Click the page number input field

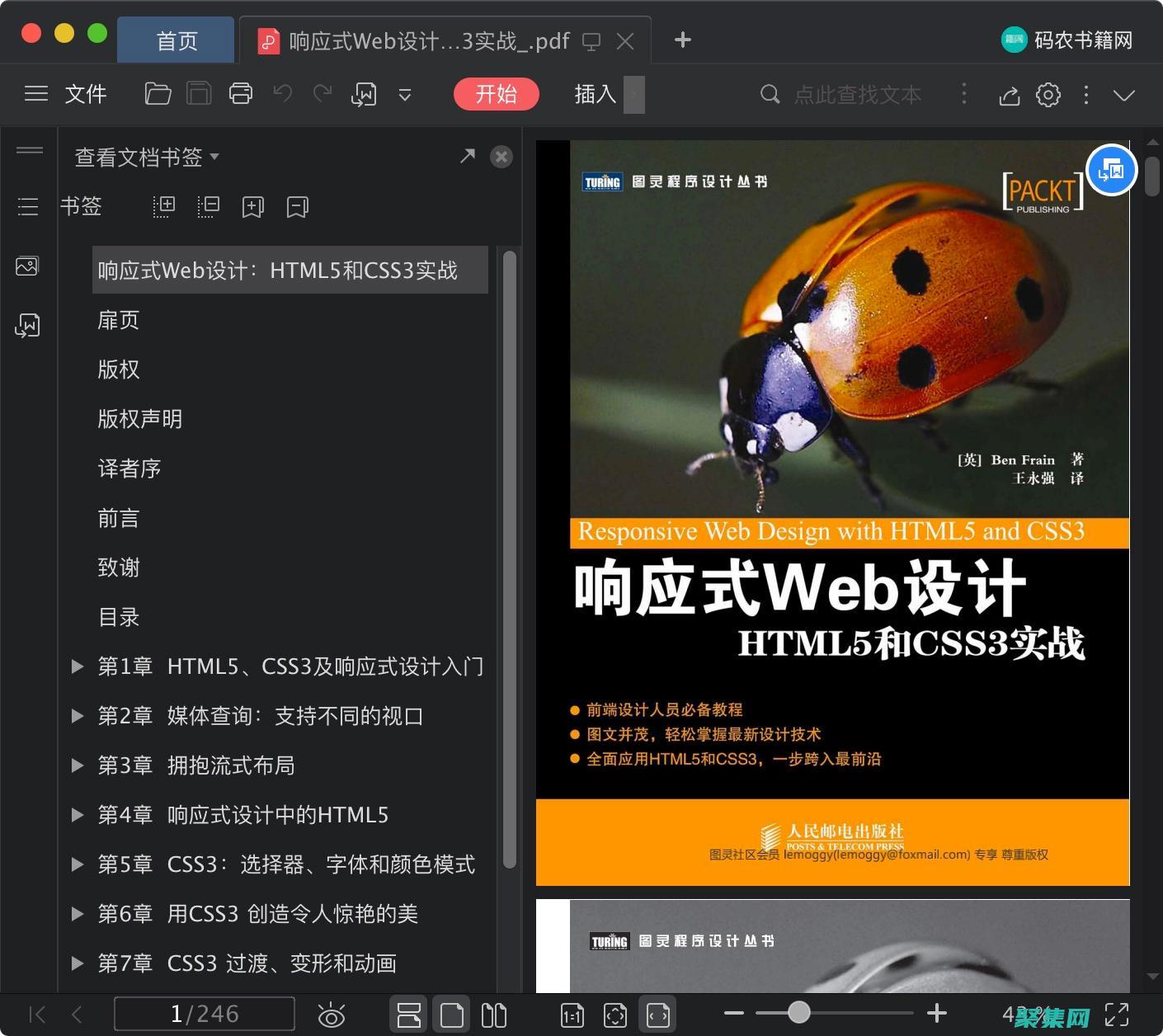[x=204, y=1014]
